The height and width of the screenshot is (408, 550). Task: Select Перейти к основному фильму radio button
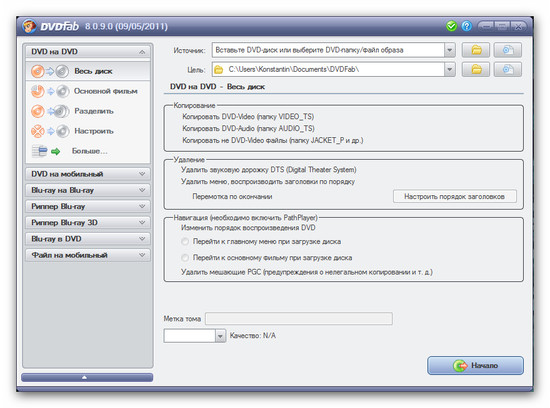[185, 258]
